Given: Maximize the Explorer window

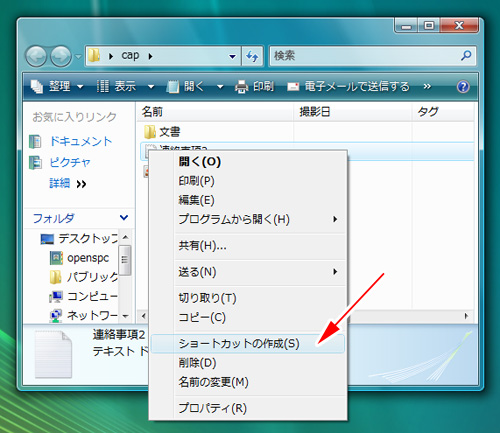Looking at the screenshot, I should point(429,26).
